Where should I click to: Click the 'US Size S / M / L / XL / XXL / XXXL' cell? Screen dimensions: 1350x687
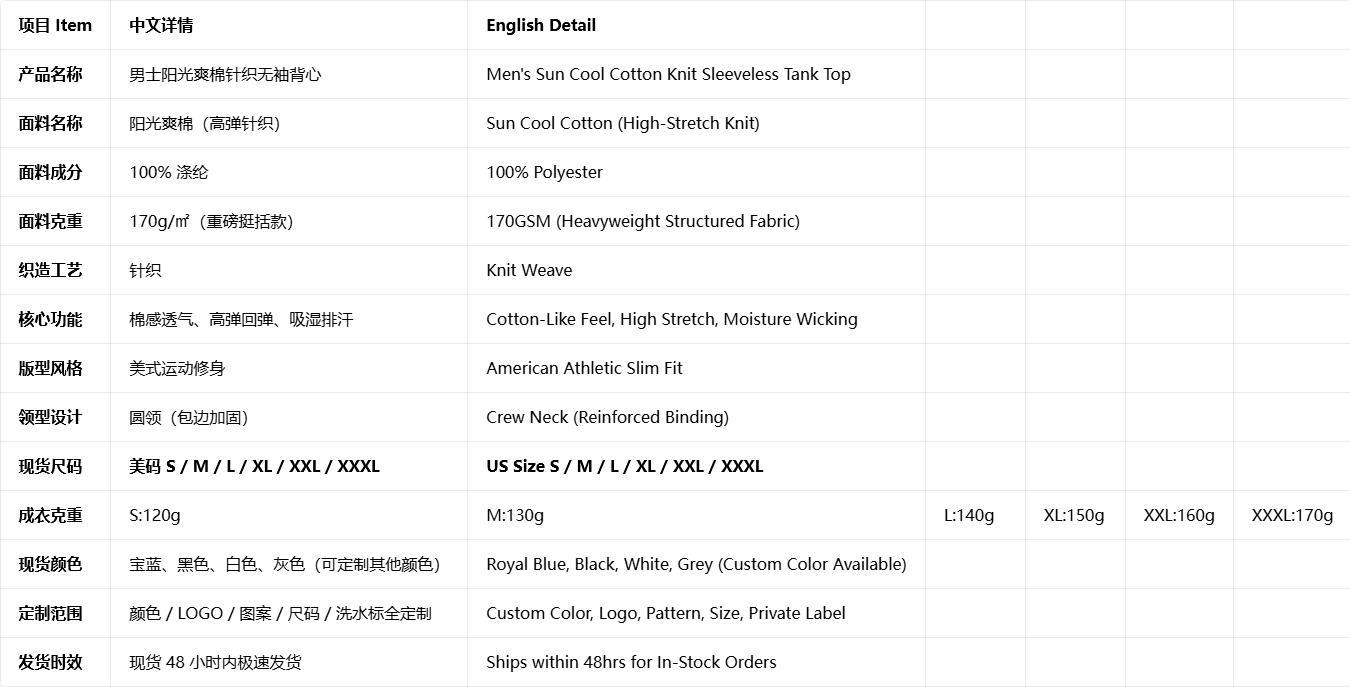(x=696, y=466)
